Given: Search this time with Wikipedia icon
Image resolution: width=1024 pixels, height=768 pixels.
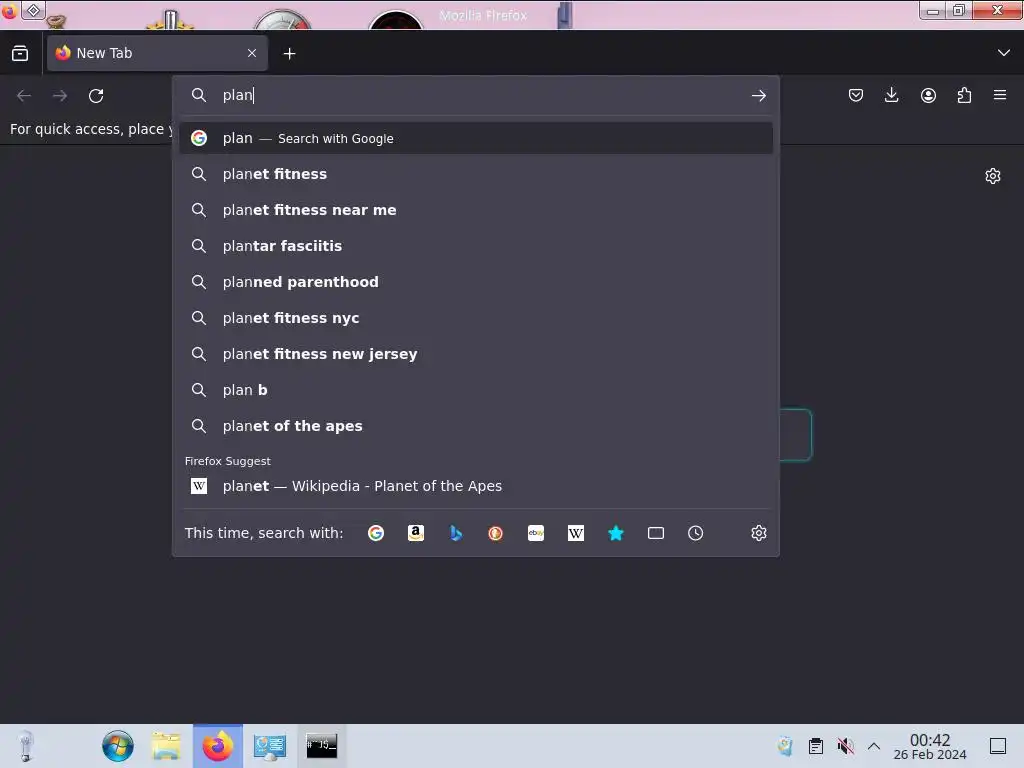Looking at the screenshot, I should (575, 533).
